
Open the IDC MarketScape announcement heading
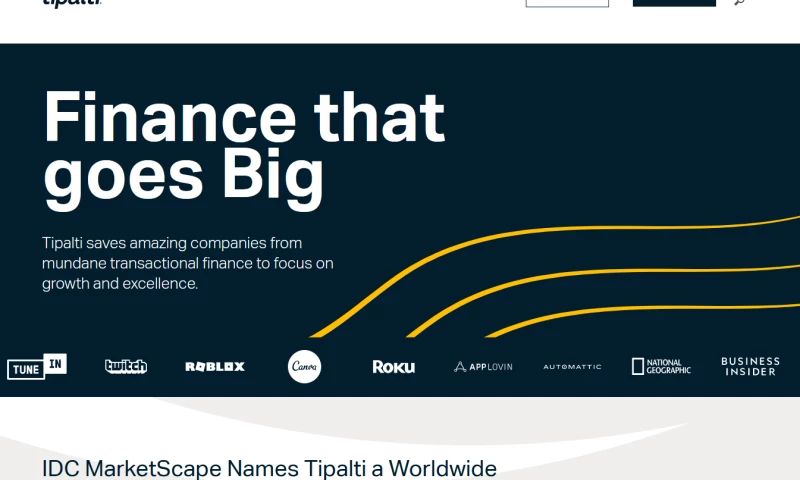[270, 468]
